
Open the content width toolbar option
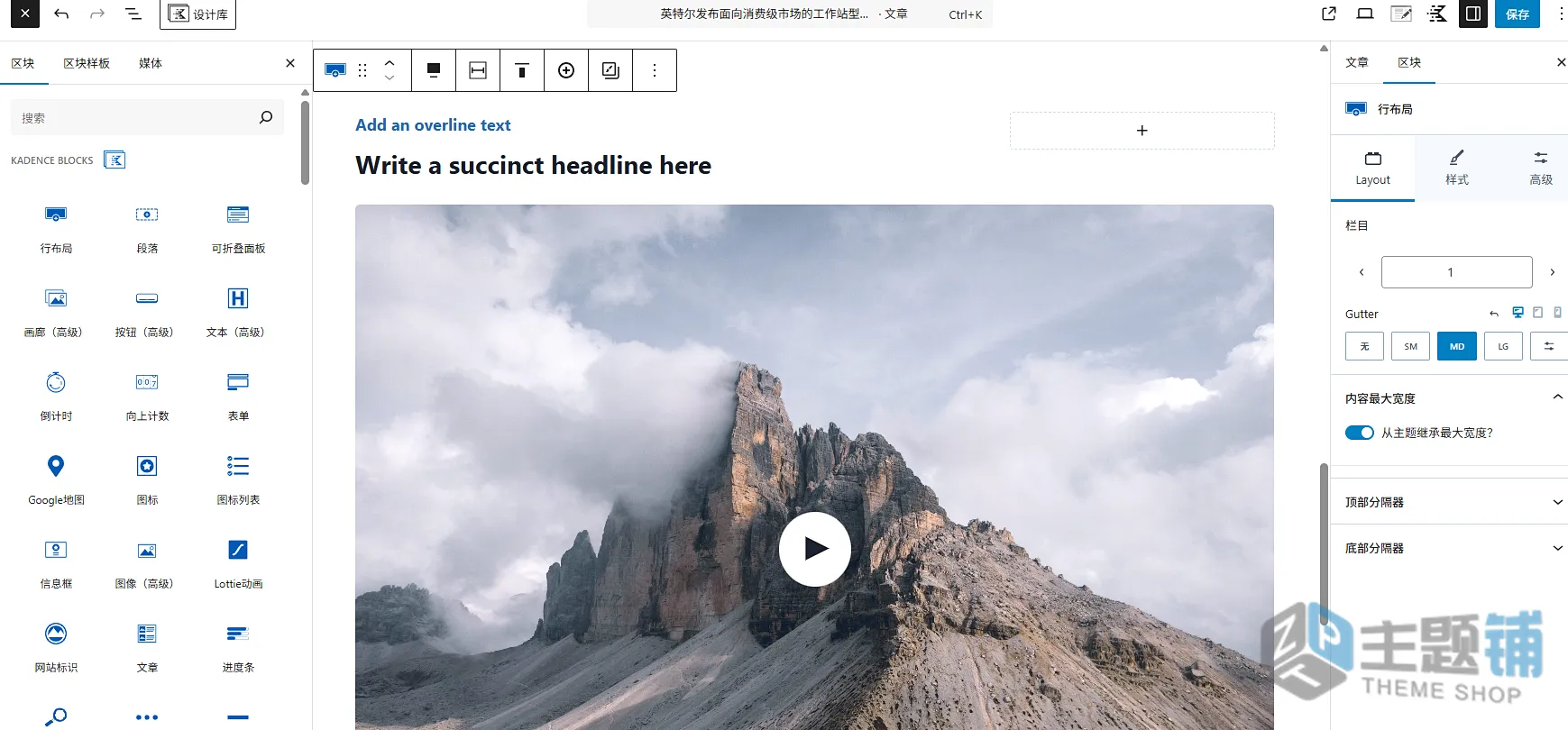tap(478, 70)
